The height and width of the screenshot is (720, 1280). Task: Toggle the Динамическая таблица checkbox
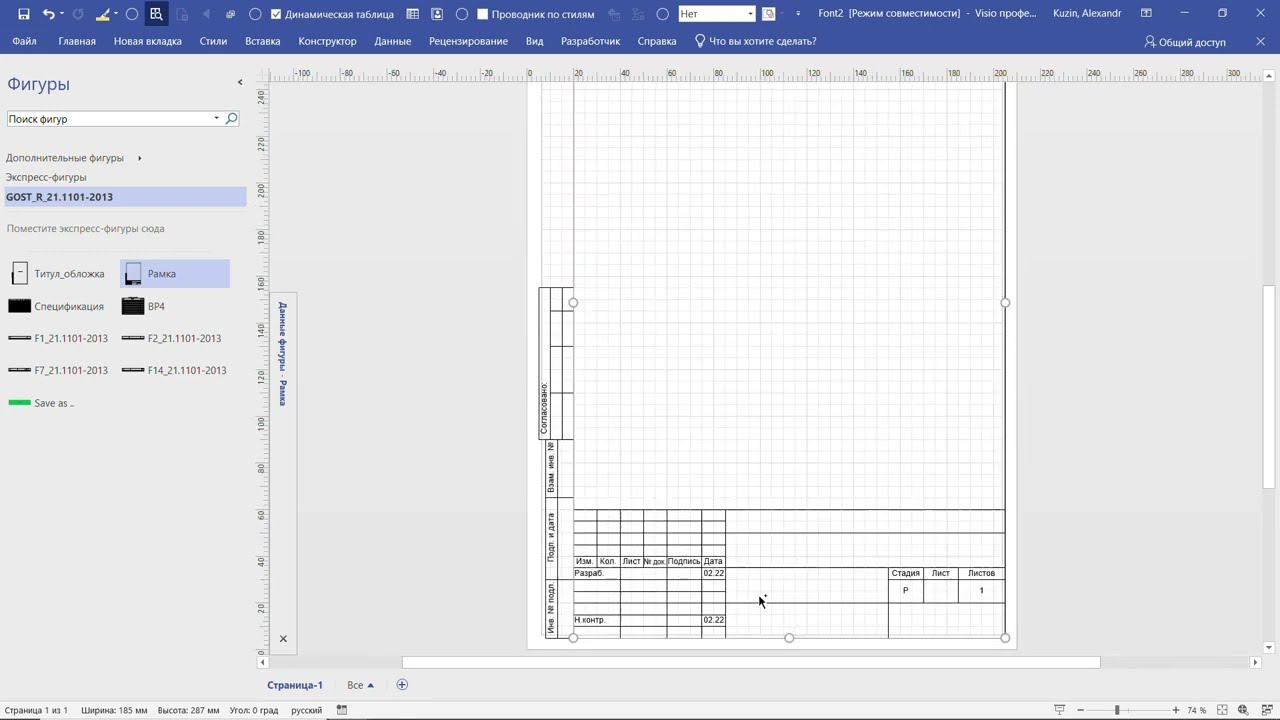tap(276, 14)
